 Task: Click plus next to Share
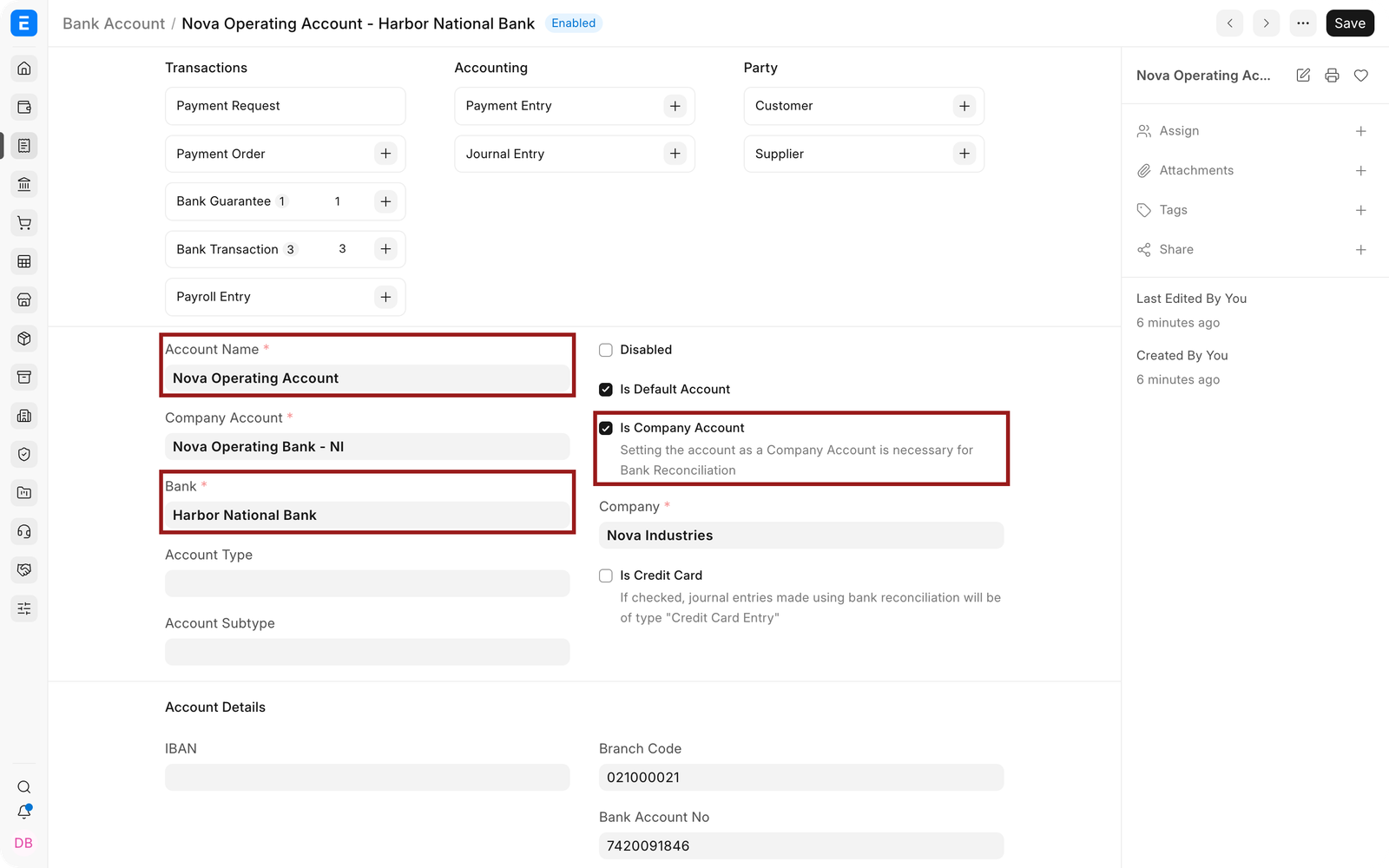(x=1361, y=250)
